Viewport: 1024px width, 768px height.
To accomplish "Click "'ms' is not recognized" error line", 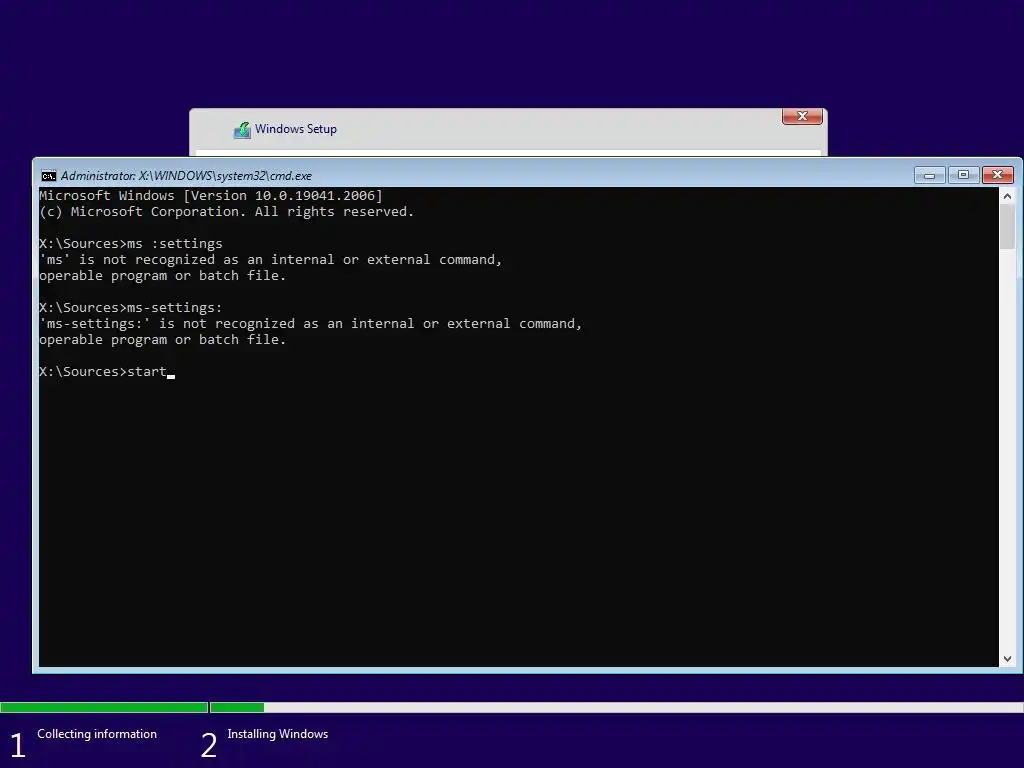I will 270,260.
